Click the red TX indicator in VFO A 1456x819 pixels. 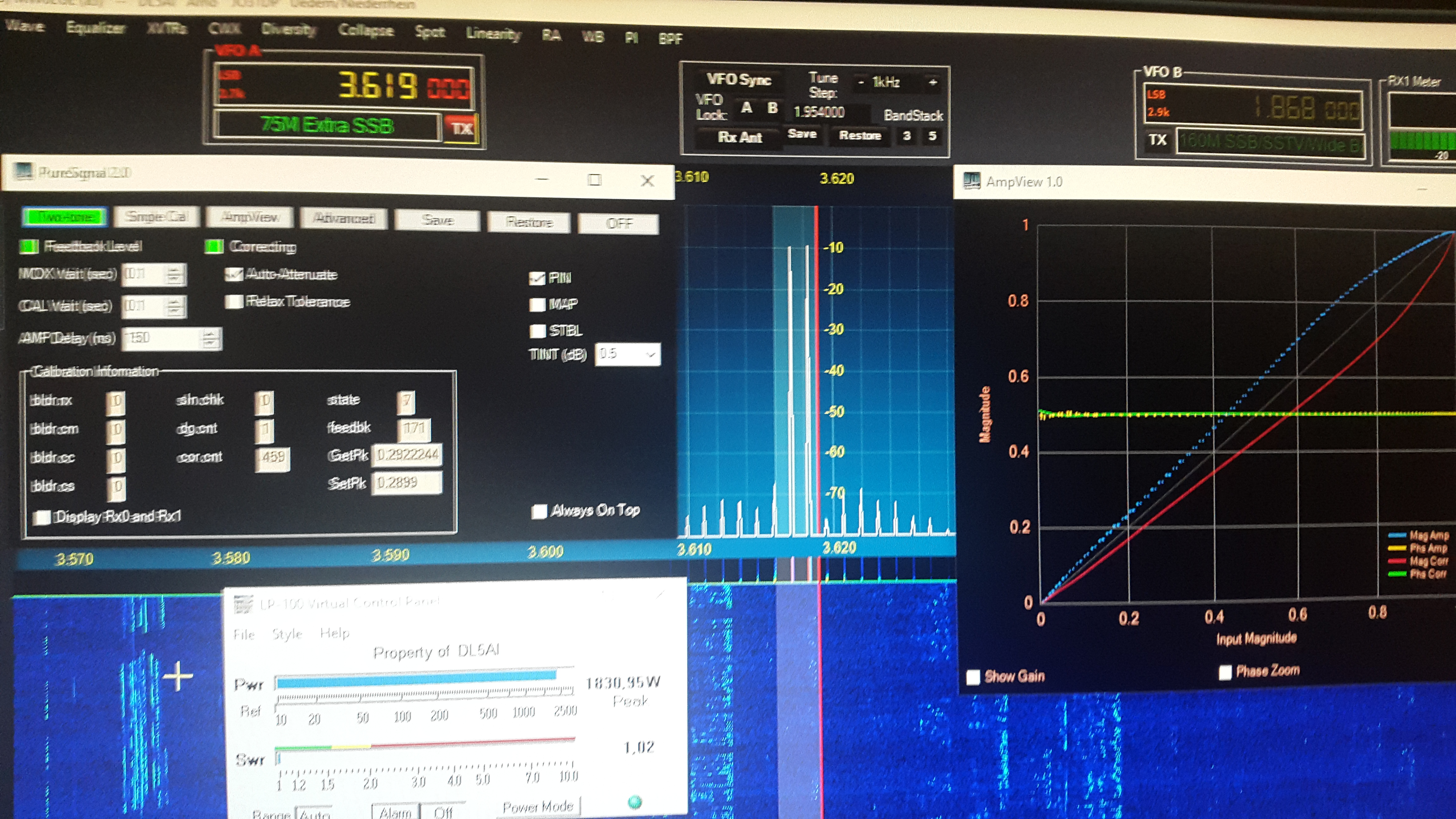point(461,128)
